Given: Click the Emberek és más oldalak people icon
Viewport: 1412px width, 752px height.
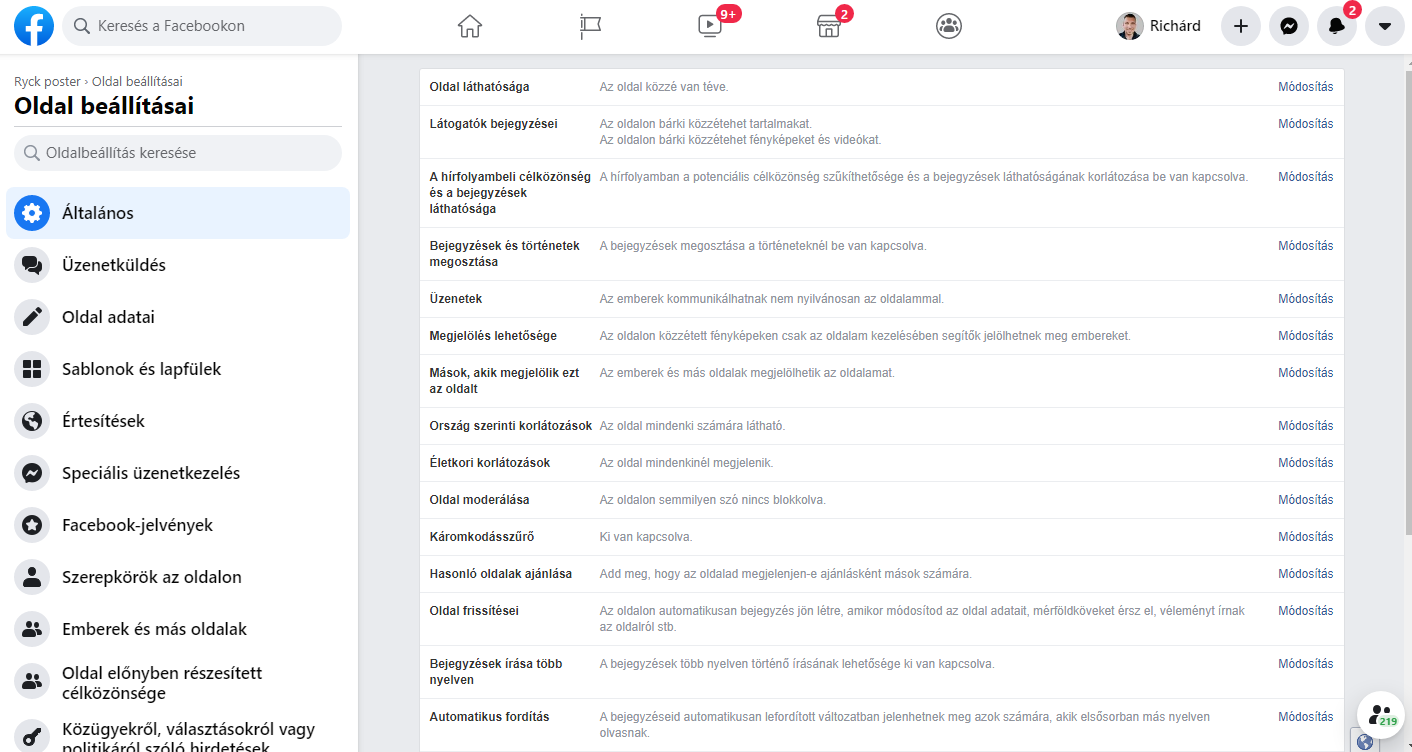Looking at the screenshot, I should (32, 629).
